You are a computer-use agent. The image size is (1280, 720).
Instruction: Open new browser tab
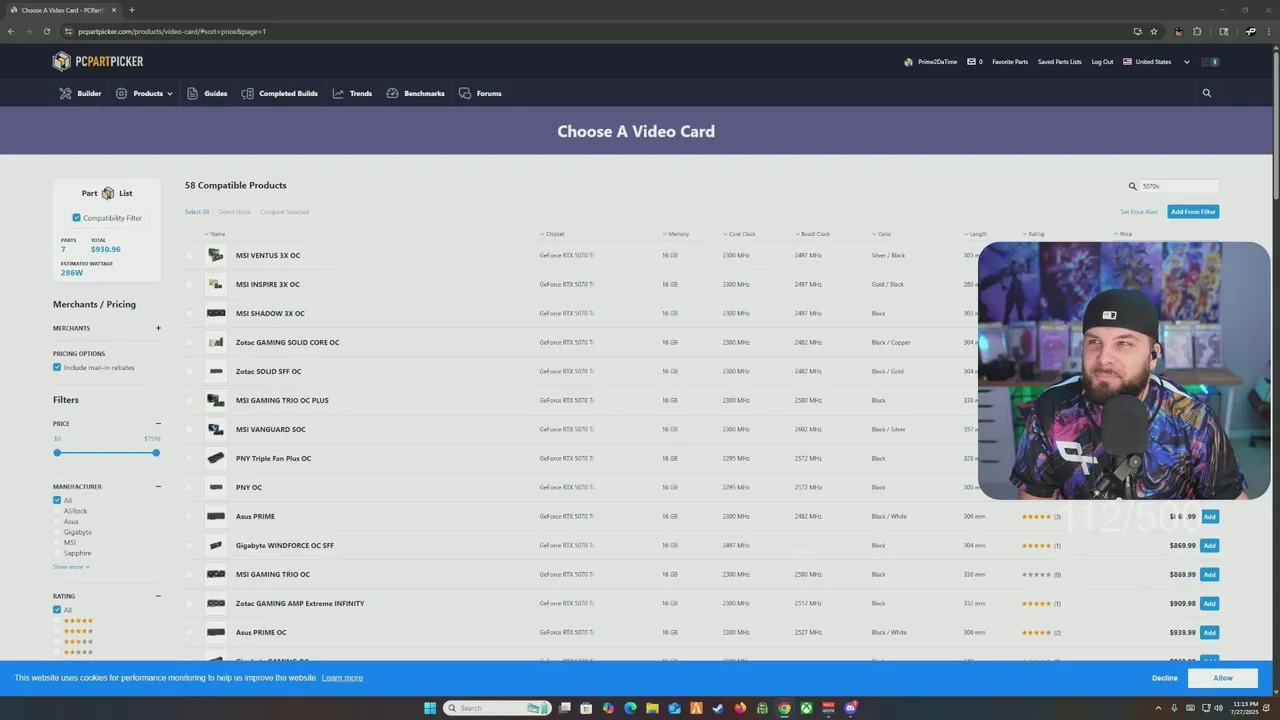coord(131,10)
